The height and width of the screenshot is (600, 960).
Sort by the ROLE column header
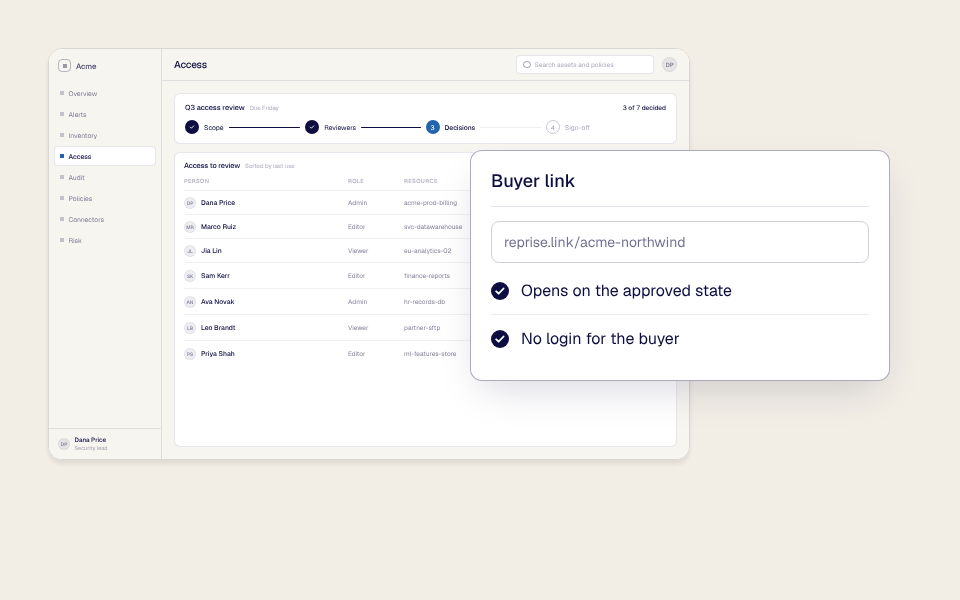356,181
